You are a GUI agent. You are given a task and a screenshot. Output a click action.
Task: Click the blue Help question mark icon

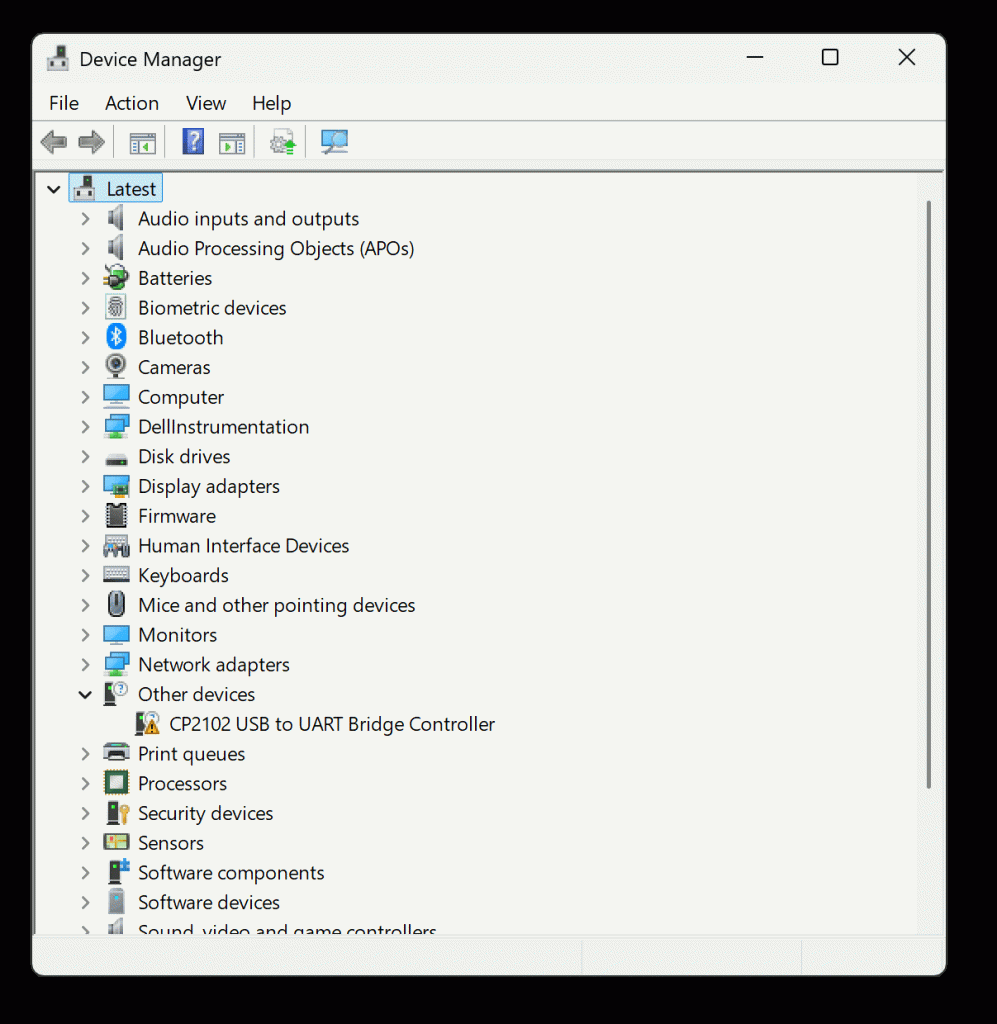click(193, 142)
